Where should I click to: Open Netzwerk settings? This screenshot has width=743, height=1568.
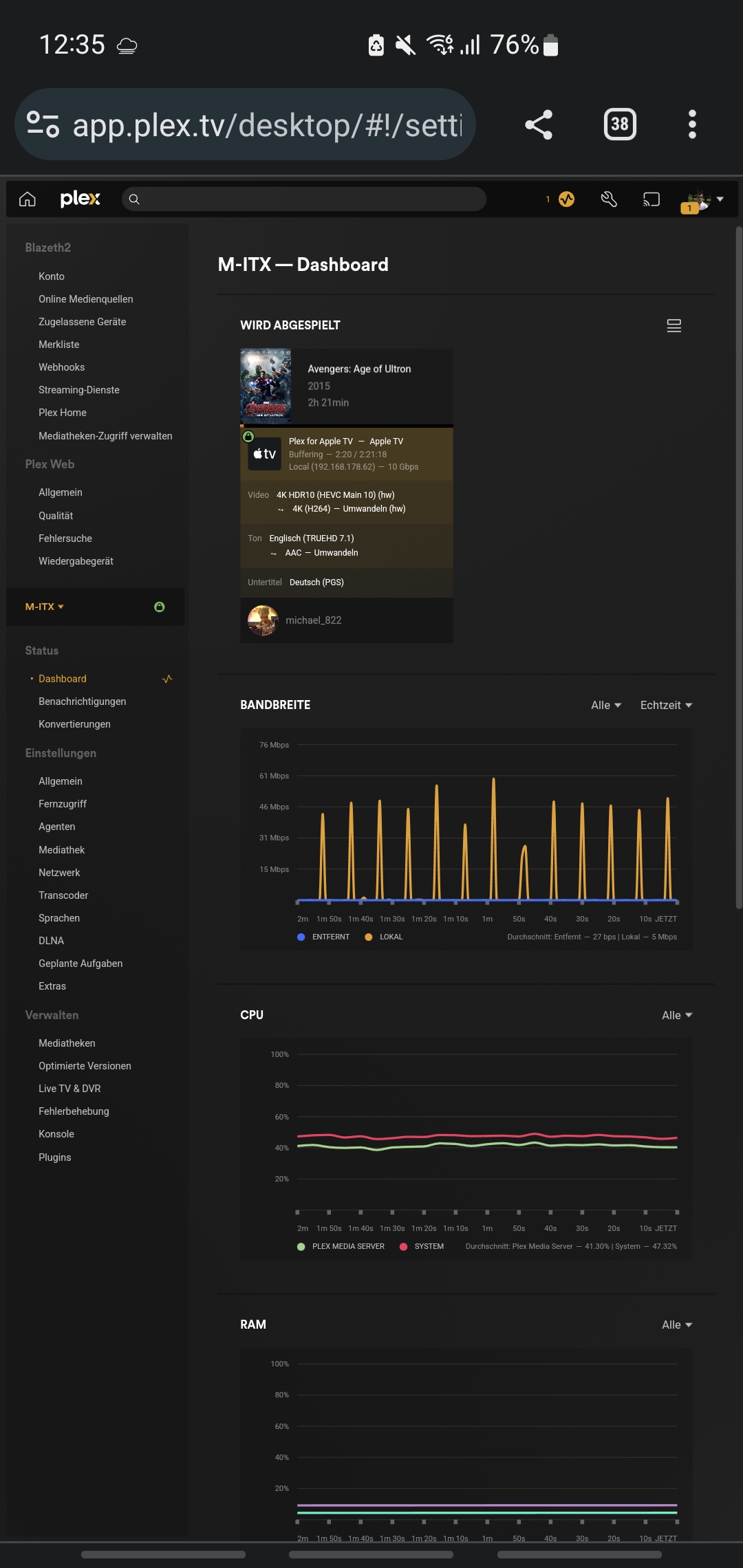tap(59, 873)
